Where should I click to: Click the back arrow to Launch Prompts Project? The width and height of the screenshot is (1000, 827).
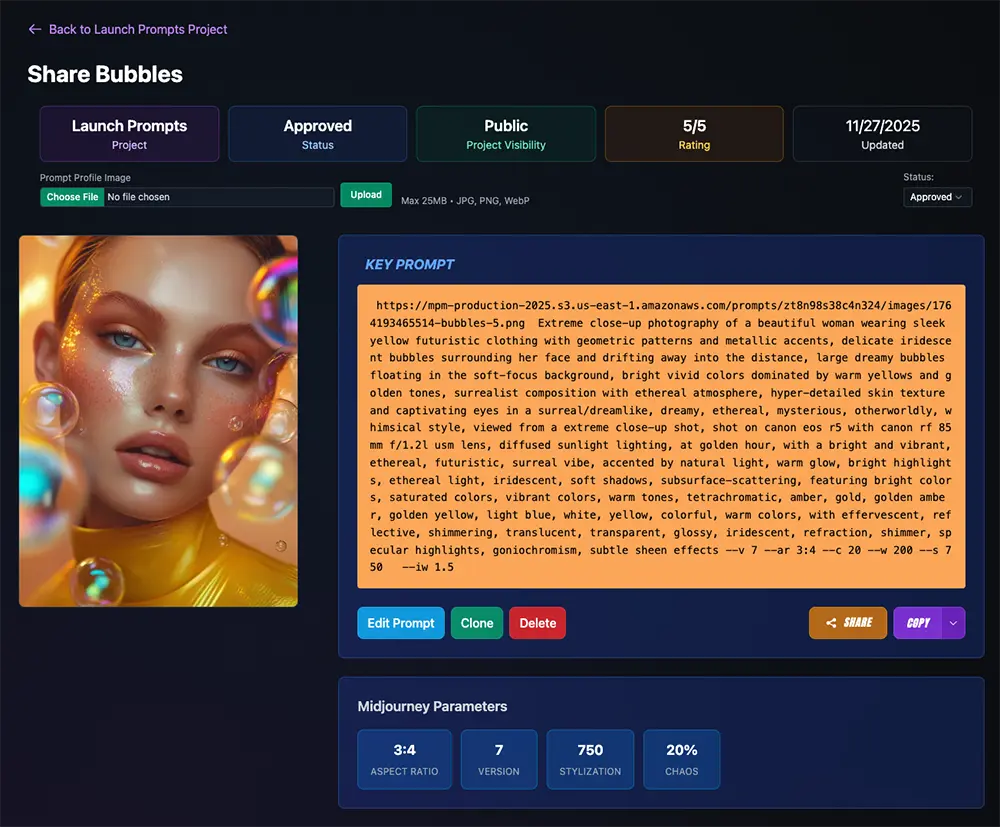(33, 30)
